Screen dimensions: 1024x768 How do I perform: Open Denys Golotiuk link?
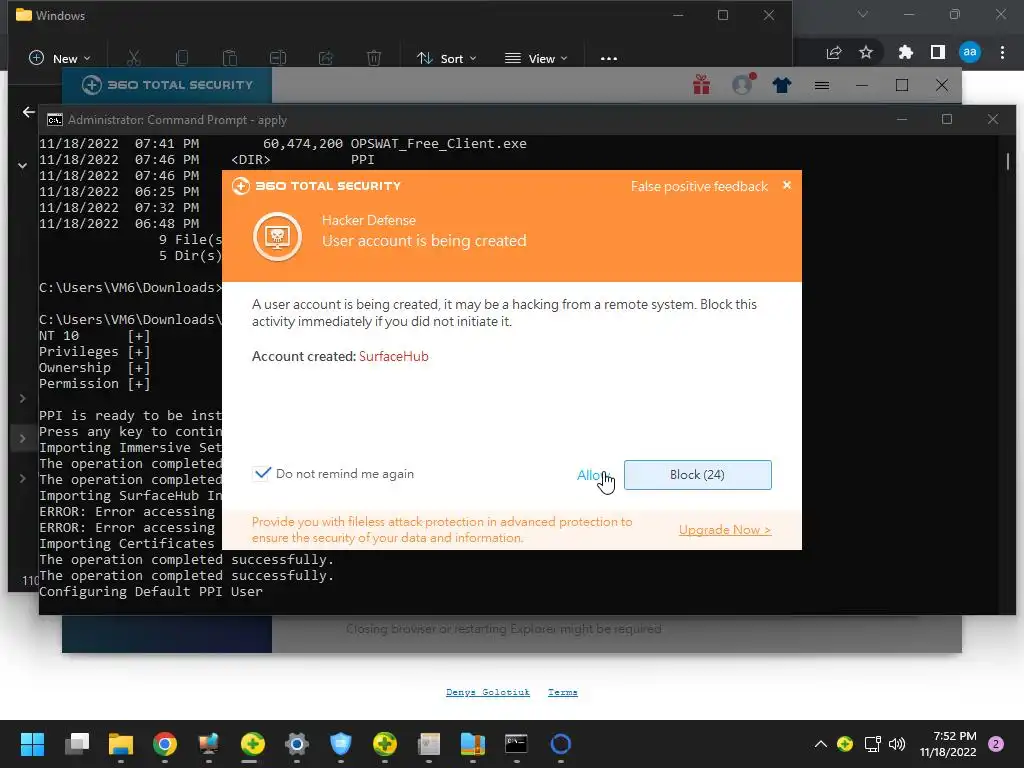(x=488, y=692)
